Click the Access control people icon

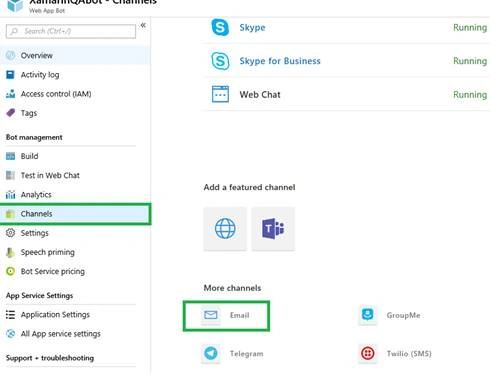pyautogui.click(x=10, y=94)
